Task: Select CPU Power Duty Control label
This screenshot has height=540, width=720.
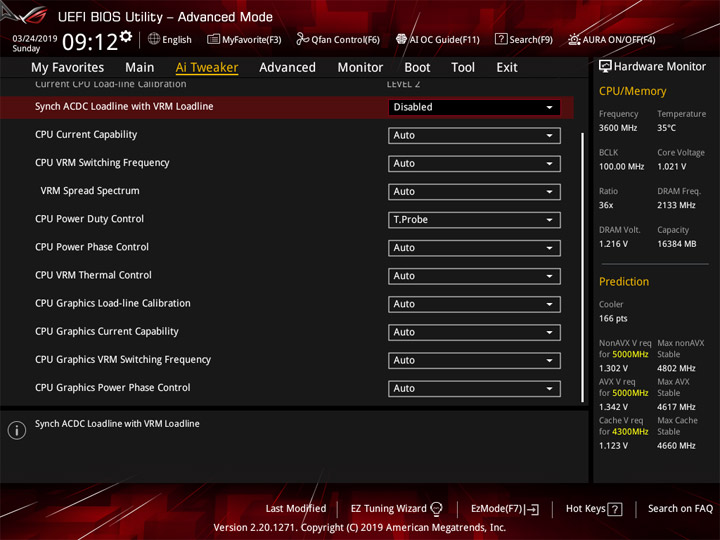Action: [90, 219]
